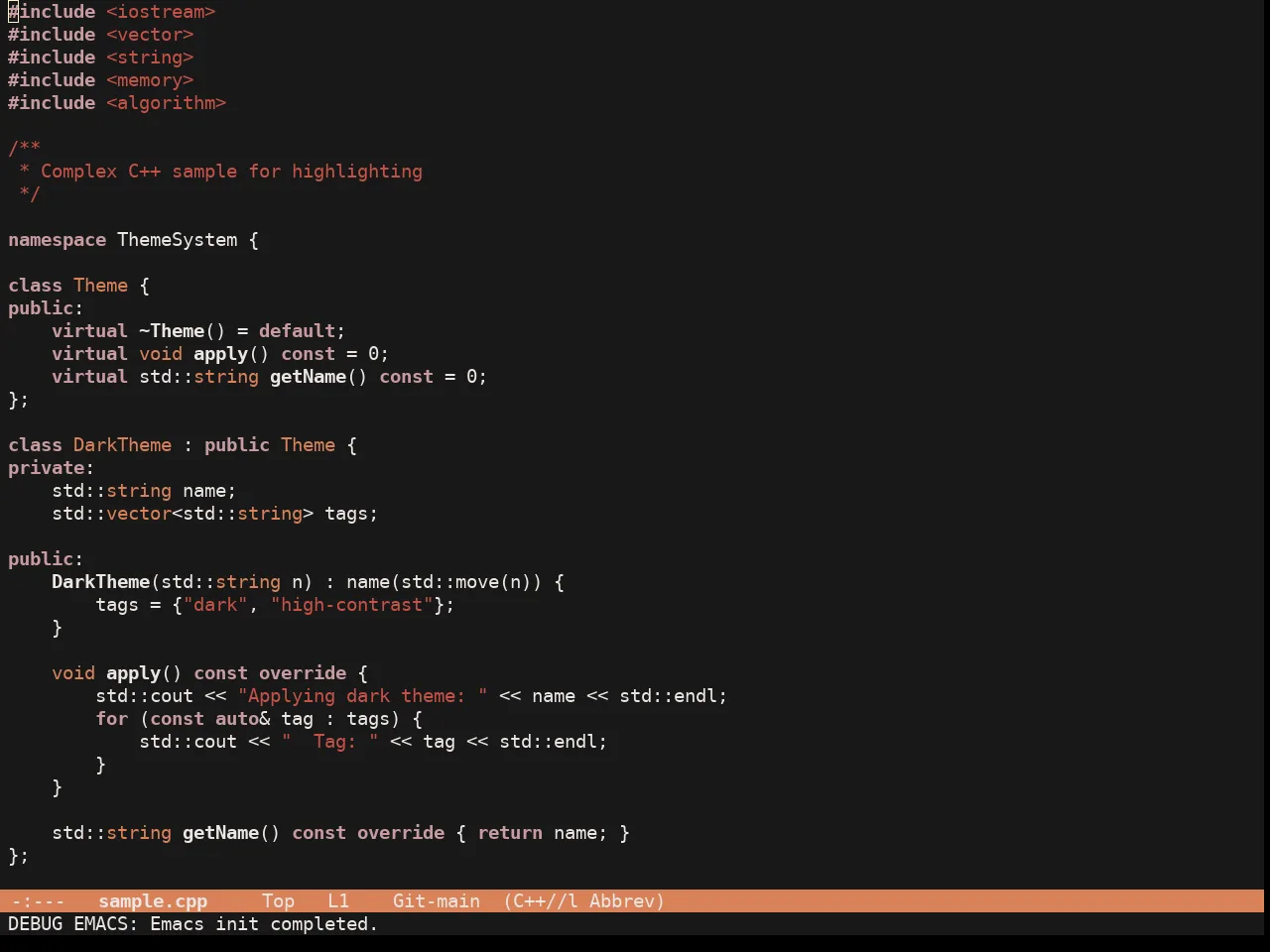This screenshot has height=952, width=1270.
Task: Click the " Tag: " string literal
Action: click(x=330, y=742)
